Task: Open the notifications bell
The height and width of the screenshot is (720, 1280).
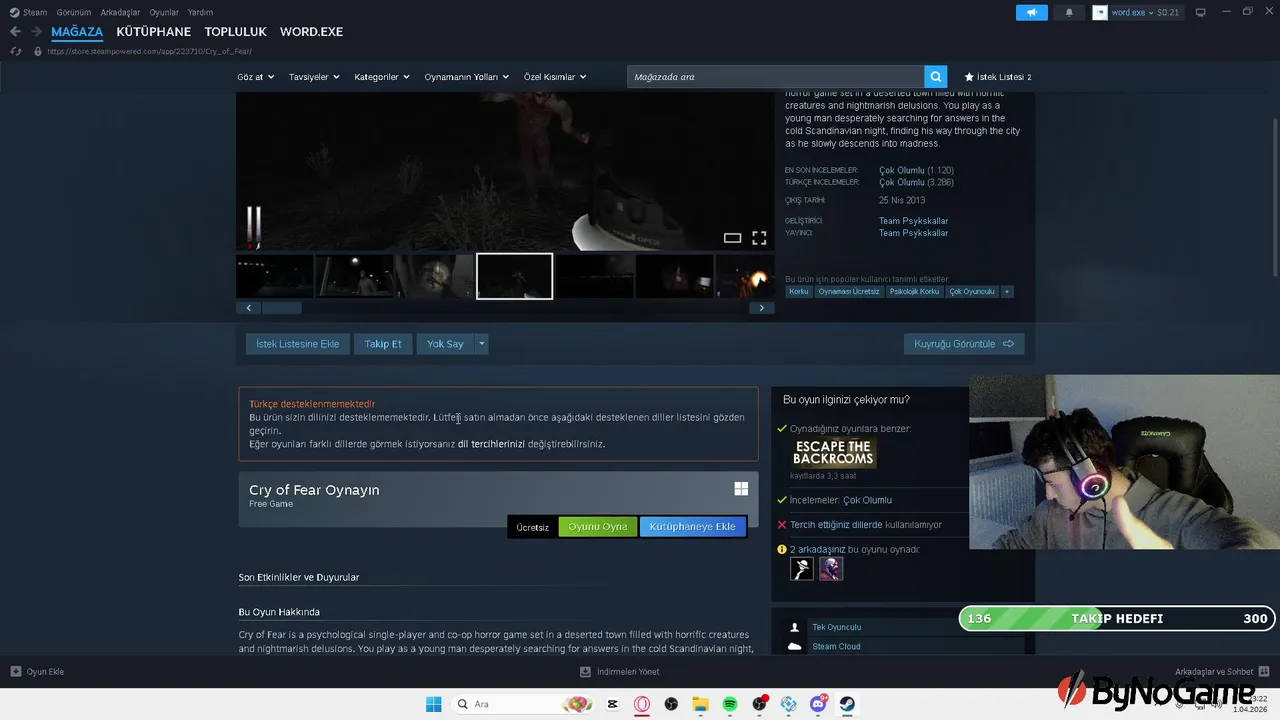Action: click(1069, 12)
